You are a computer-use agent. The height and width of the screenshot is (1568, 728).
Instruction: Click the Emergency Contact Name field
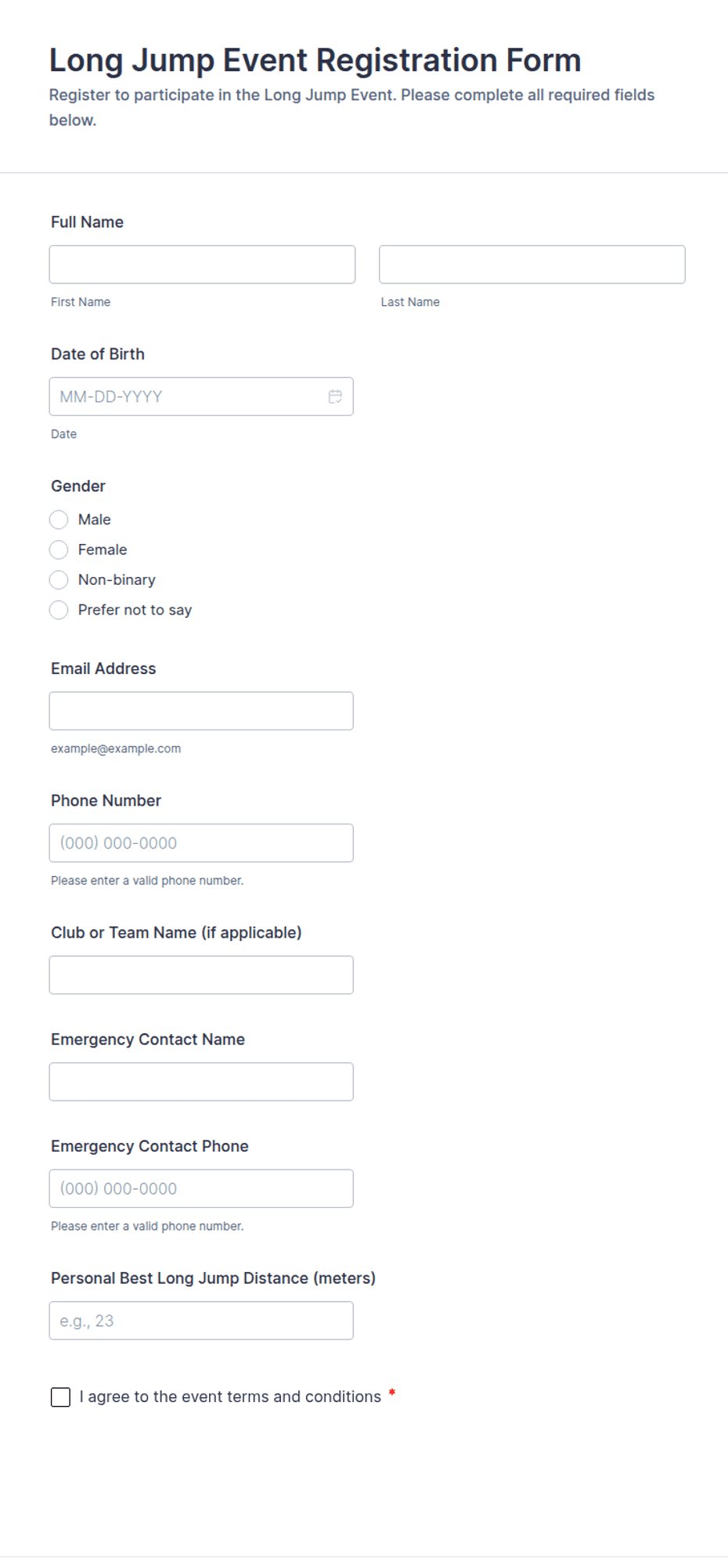201,1082
